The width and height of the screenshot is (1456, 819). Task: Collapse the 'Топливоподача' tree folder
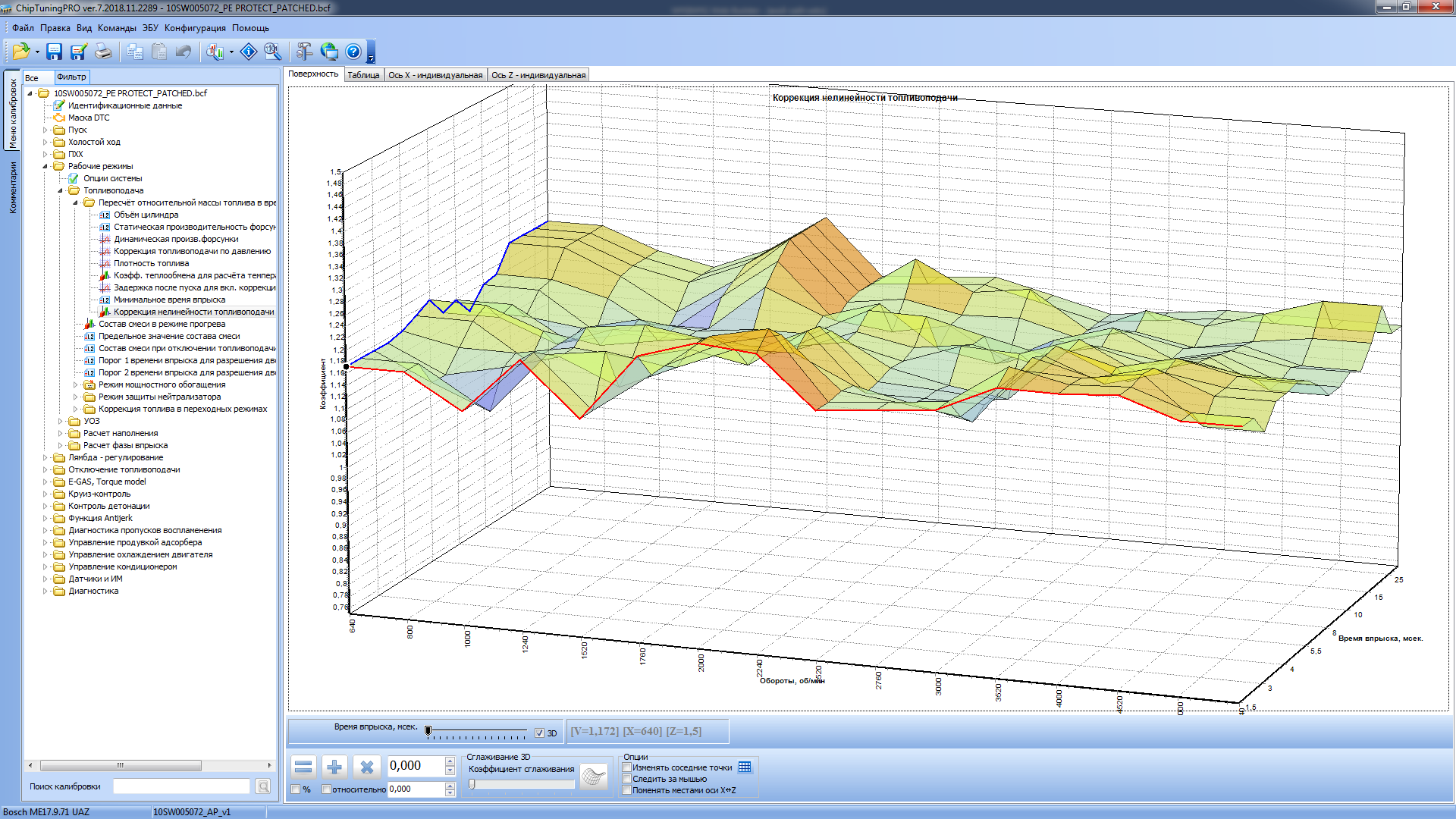click(x=60, y=190)
